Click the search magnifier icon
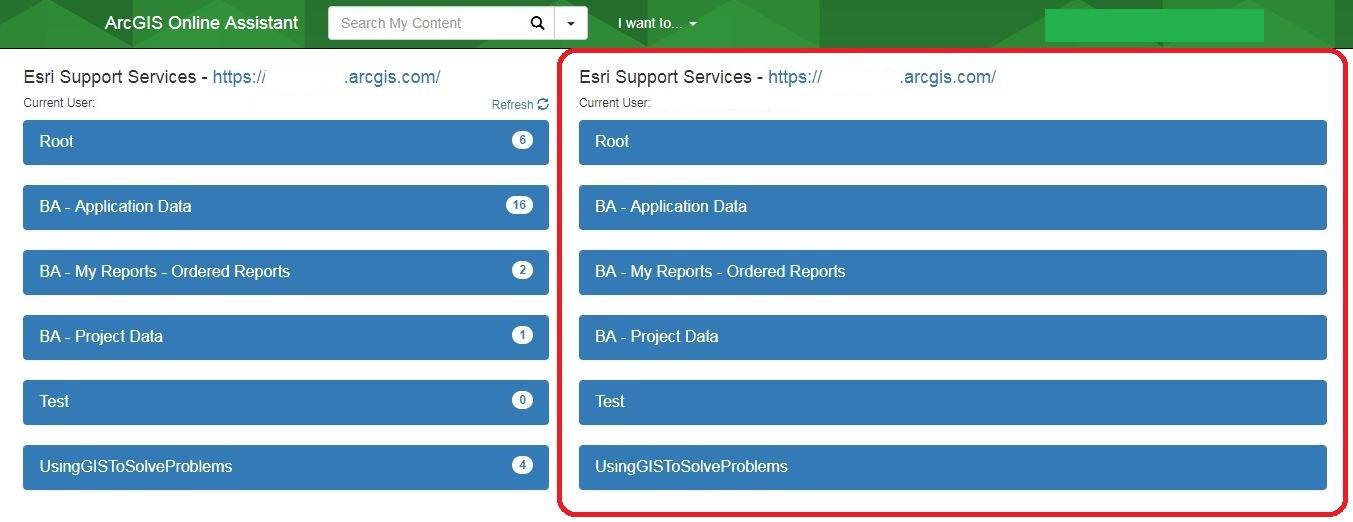Screen dimensions: 1353x522 pyautogui.click(x=537, y=23)
